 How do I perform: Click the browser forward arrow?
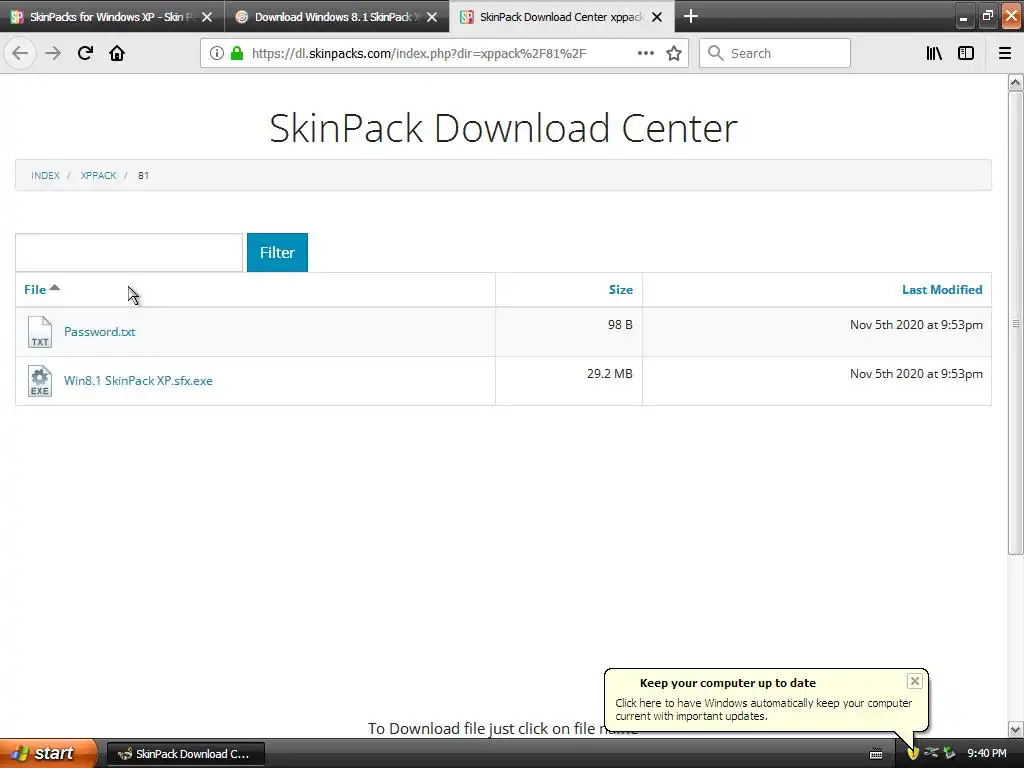[53, 54]
